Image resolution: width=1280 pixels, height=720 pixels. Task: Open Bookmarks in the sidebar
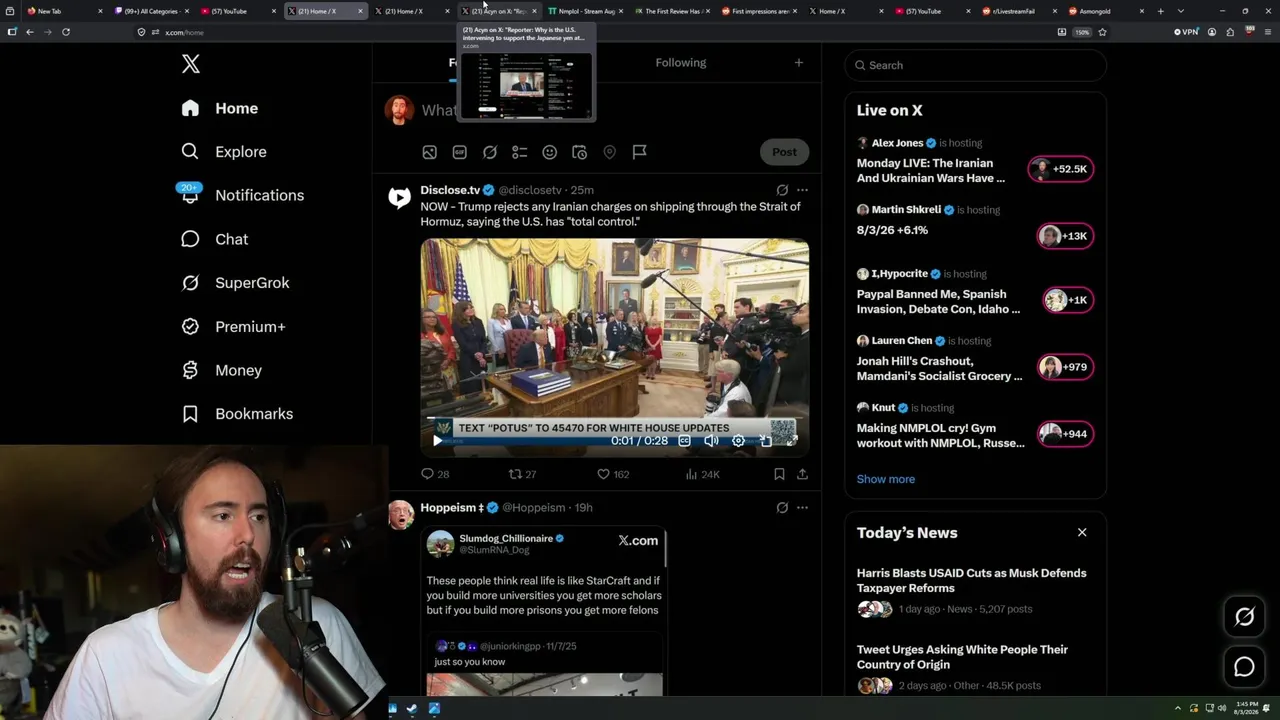click(237, 414)
